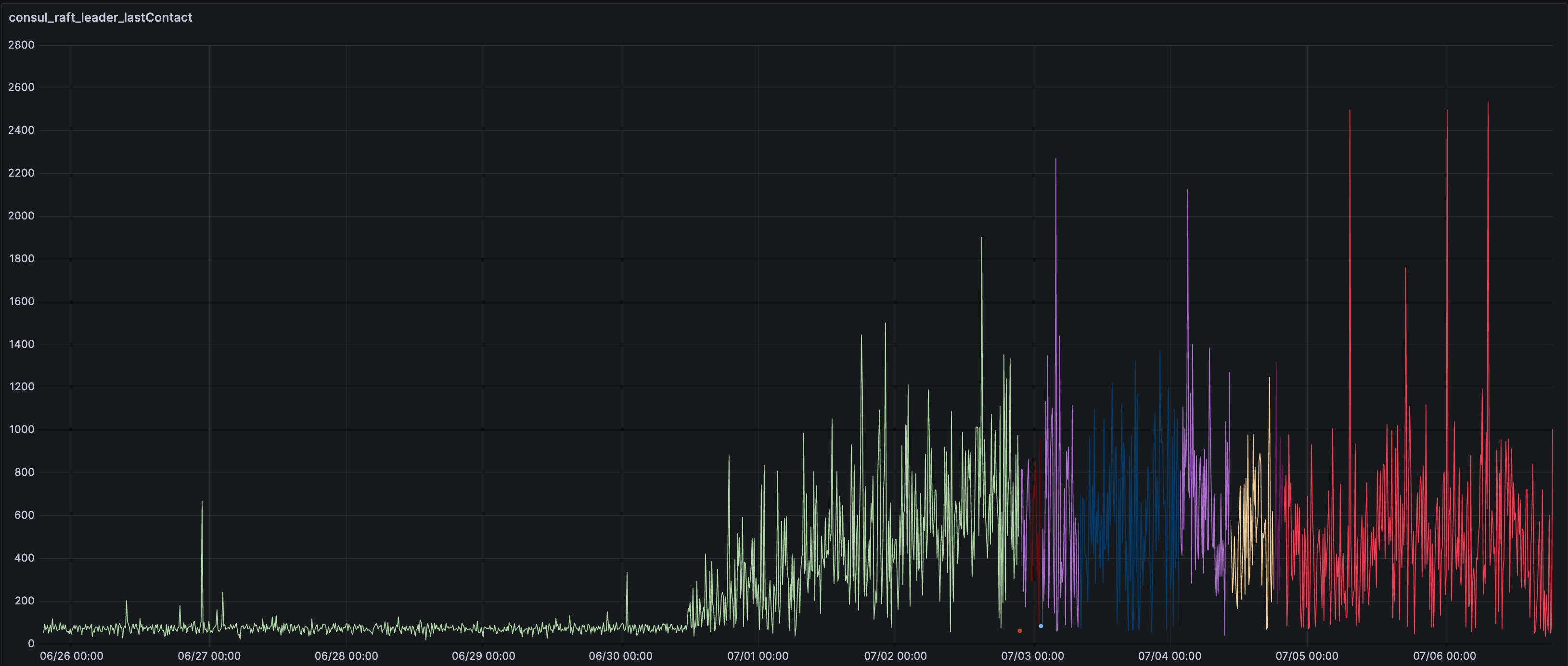Click the 07/01 00:00 x-axis label
This screenshot has height=666, width=1568.
pos(757,655)
